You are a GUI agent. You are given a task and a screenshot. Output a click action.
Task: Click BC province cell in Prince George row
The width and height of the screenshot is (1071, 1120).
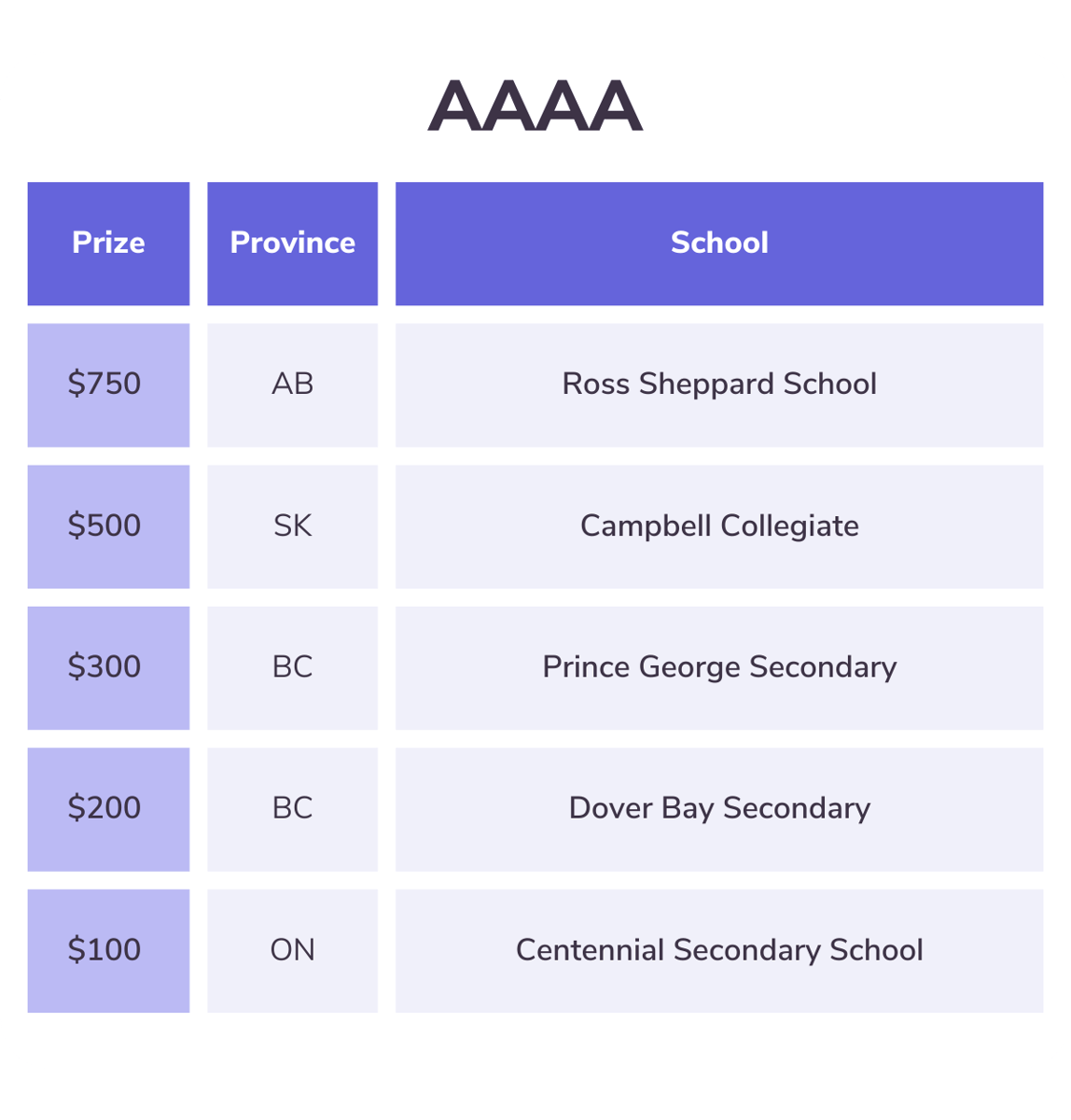(292, 667)
